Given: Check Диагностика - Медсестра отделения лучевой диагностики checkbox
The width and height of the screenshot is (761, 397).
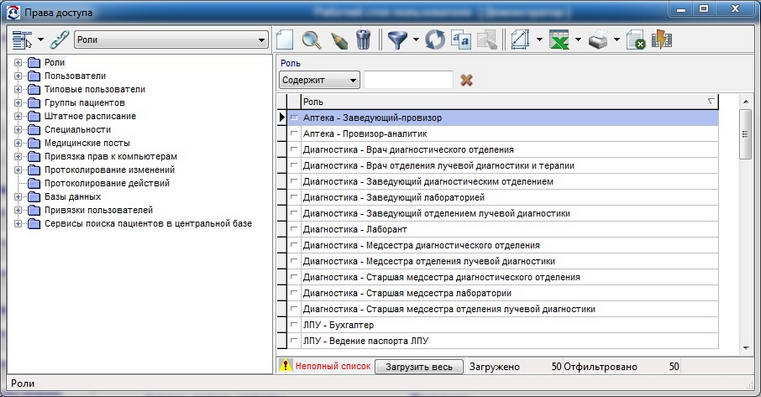Looking at the screenshot, I should [x=294, y=261].
